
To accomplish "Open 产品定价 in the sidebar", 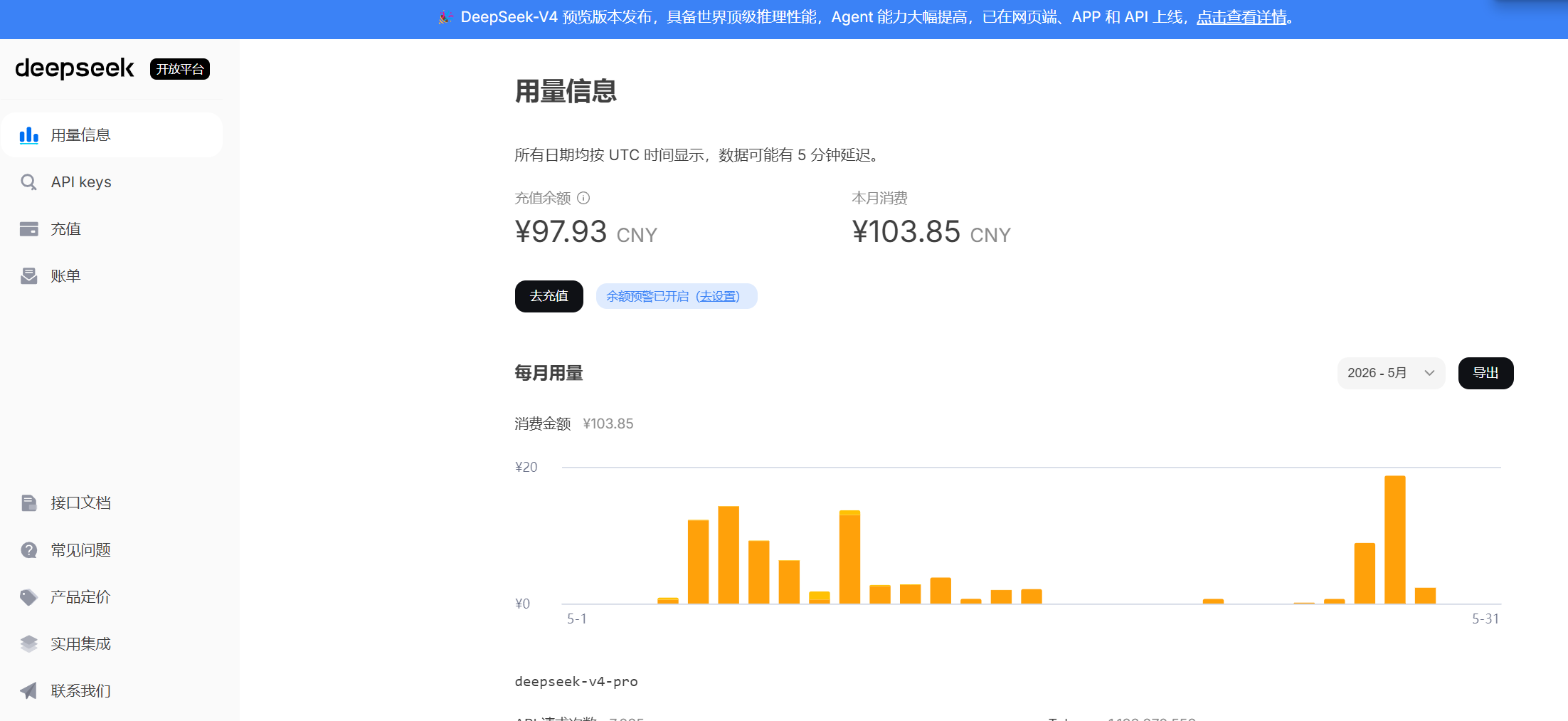I will pyautogui.click(x=112, y=597).
